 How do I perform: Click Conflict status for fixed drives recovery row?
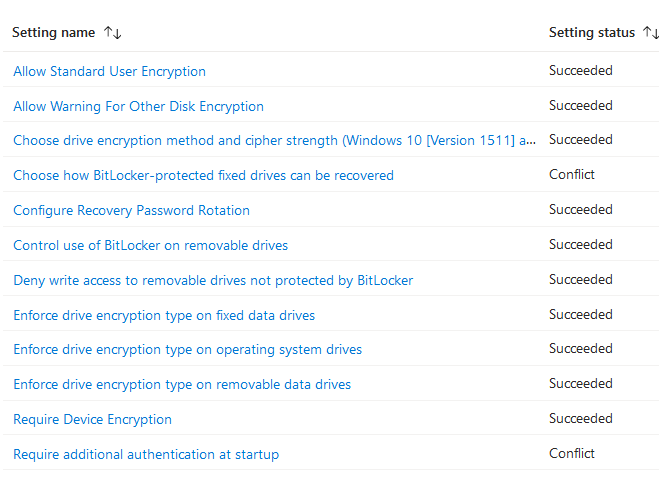(x=572, y=174)
